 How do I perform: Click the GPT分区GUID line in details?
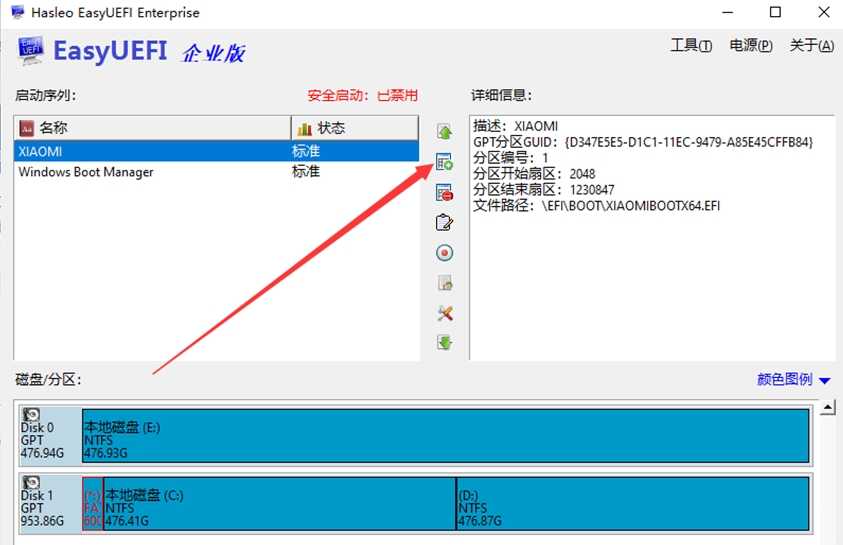tap(643, 142)
